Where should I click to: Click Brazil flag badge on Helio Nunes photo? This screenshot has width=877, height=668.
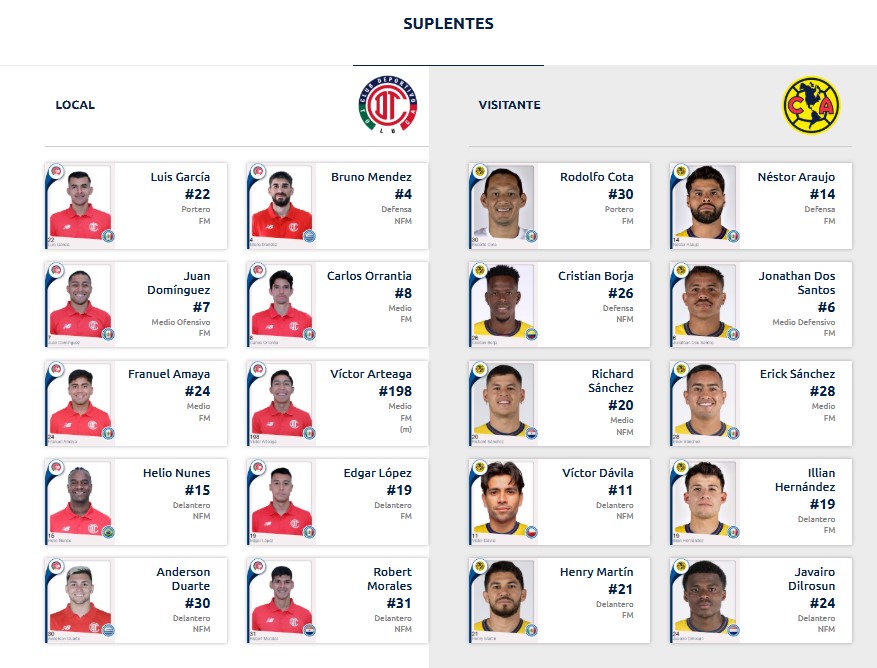108,532
